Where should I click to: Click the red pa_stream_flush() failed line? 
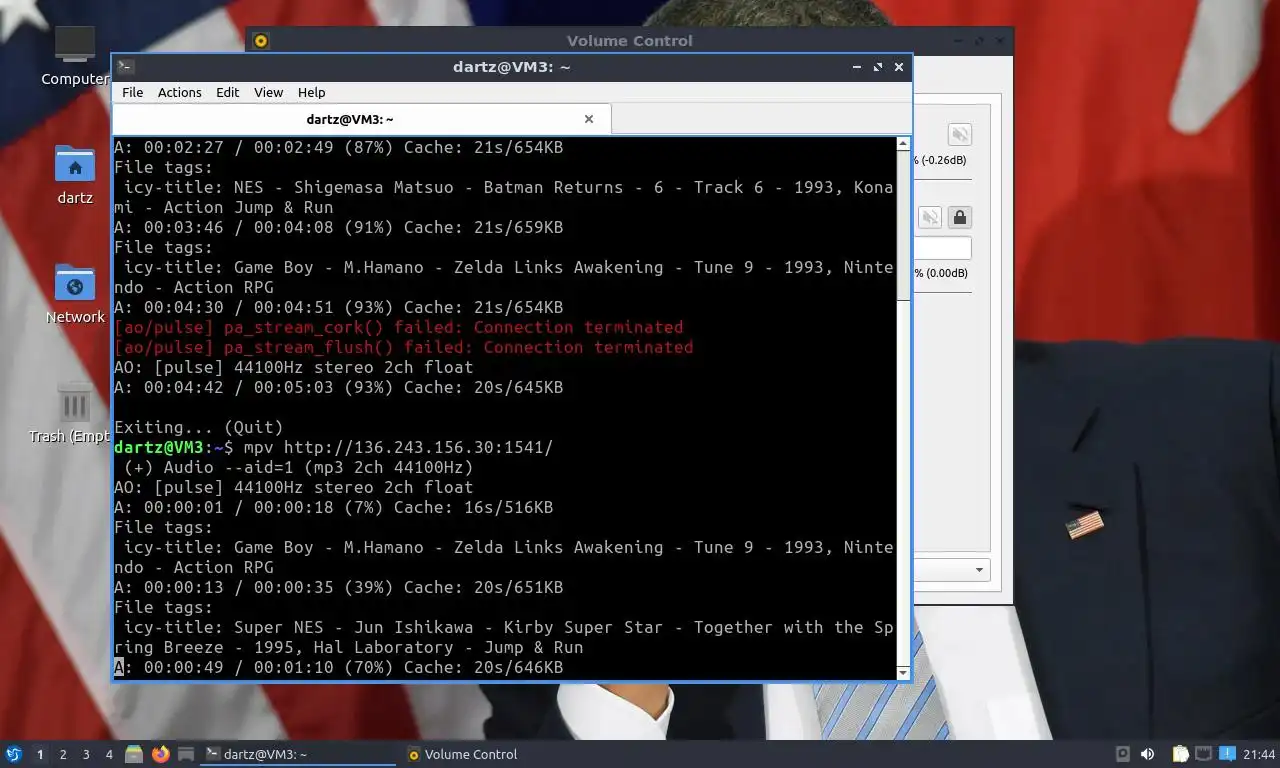pos(404,347)
